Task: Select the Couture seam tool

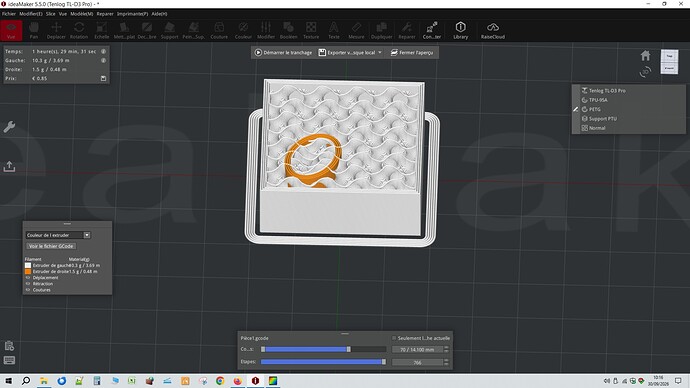Action: coord(219,30)
